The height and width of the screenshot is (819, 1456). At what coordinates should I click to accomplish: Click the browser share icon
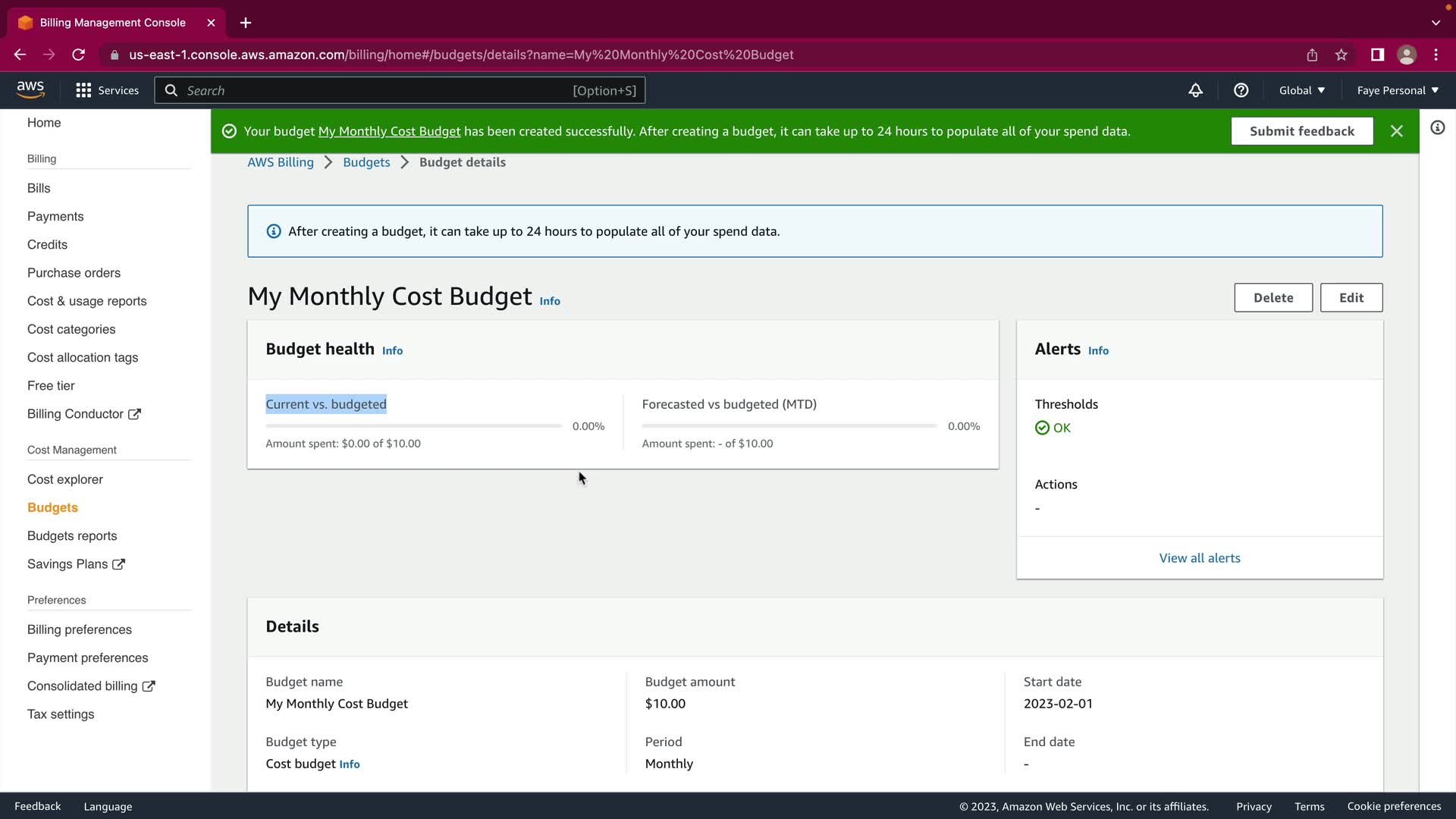1312,55
